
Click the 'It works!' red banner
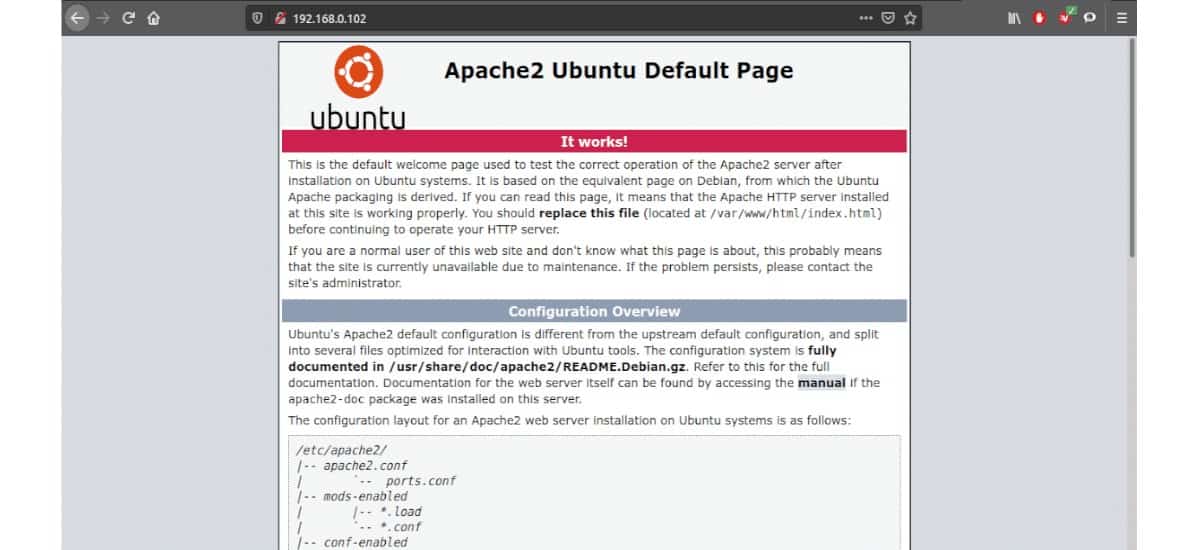click(x=594, y=141)
